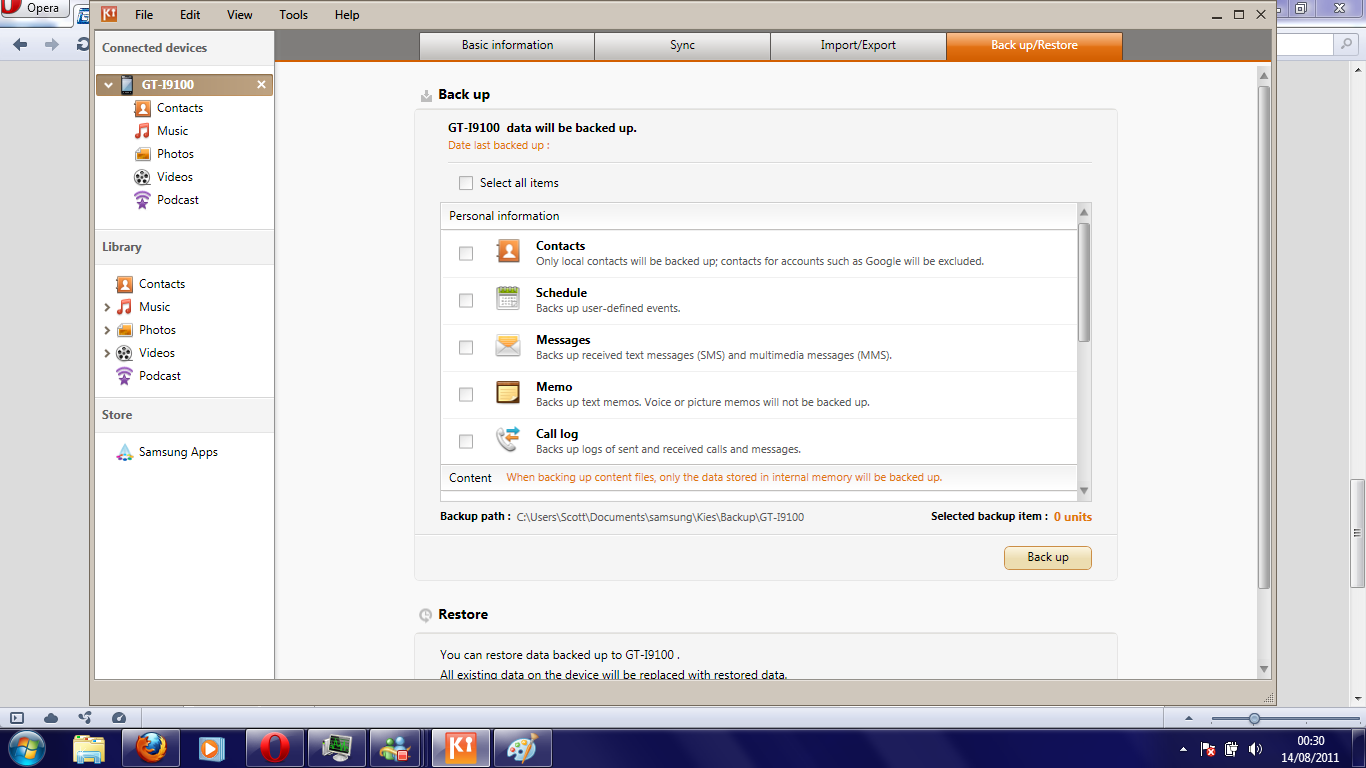Expand the Library Photos node
Screen dimensions: 1366x768
[107, 330]
